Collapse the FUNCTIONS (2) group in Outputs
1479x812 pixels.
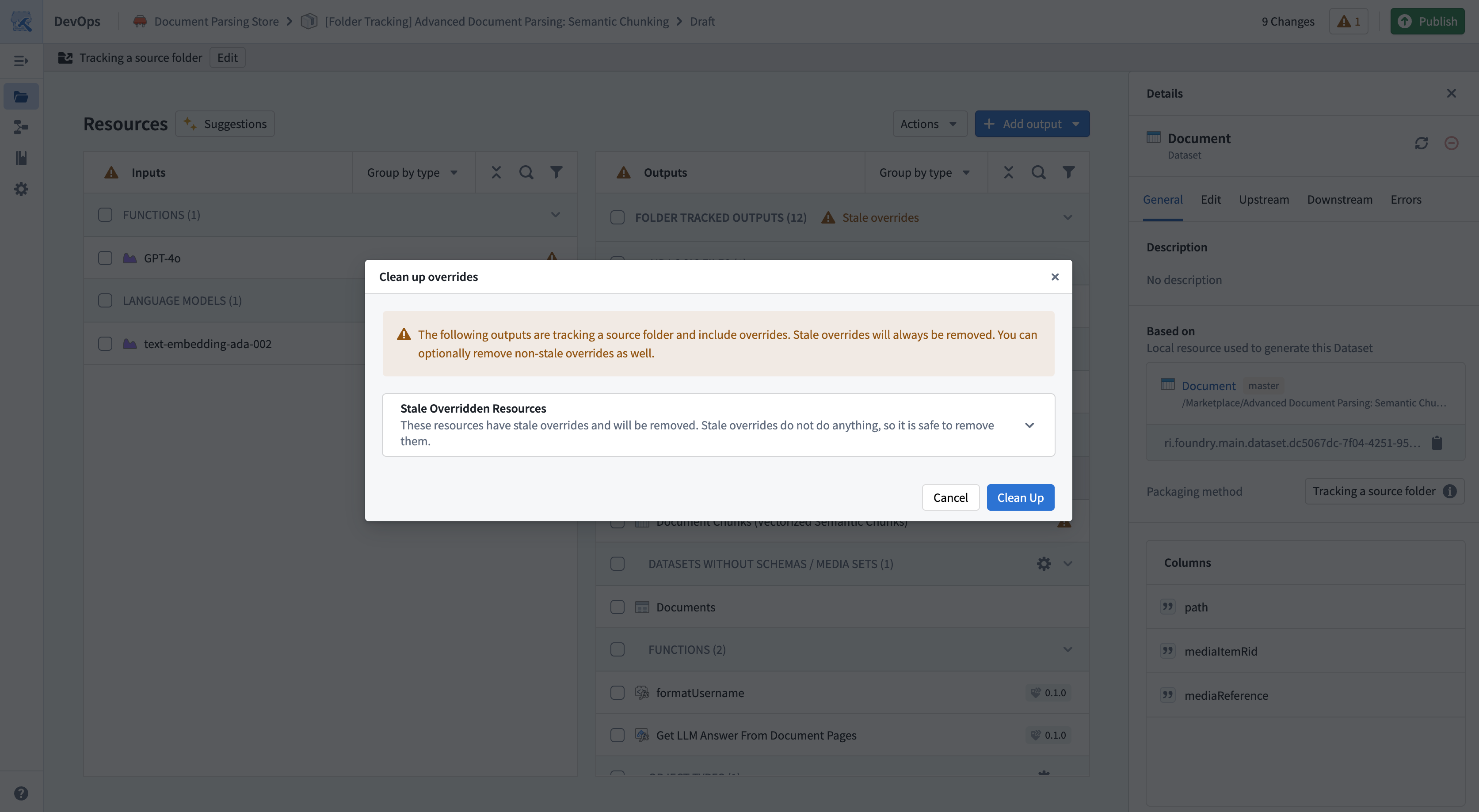pos(1067,649)
